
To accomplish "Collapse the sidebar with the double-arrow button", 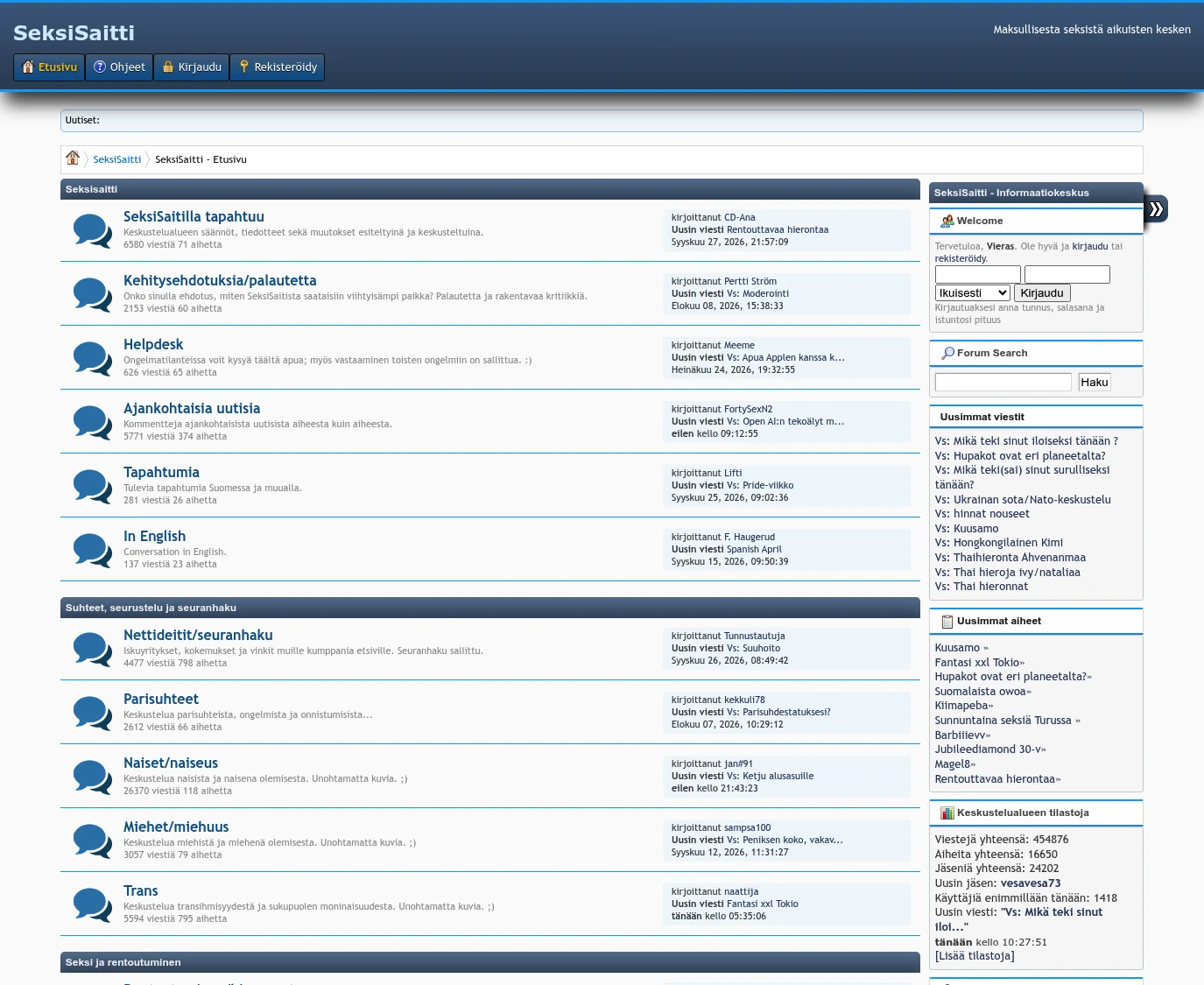I will click(1156, 208).
